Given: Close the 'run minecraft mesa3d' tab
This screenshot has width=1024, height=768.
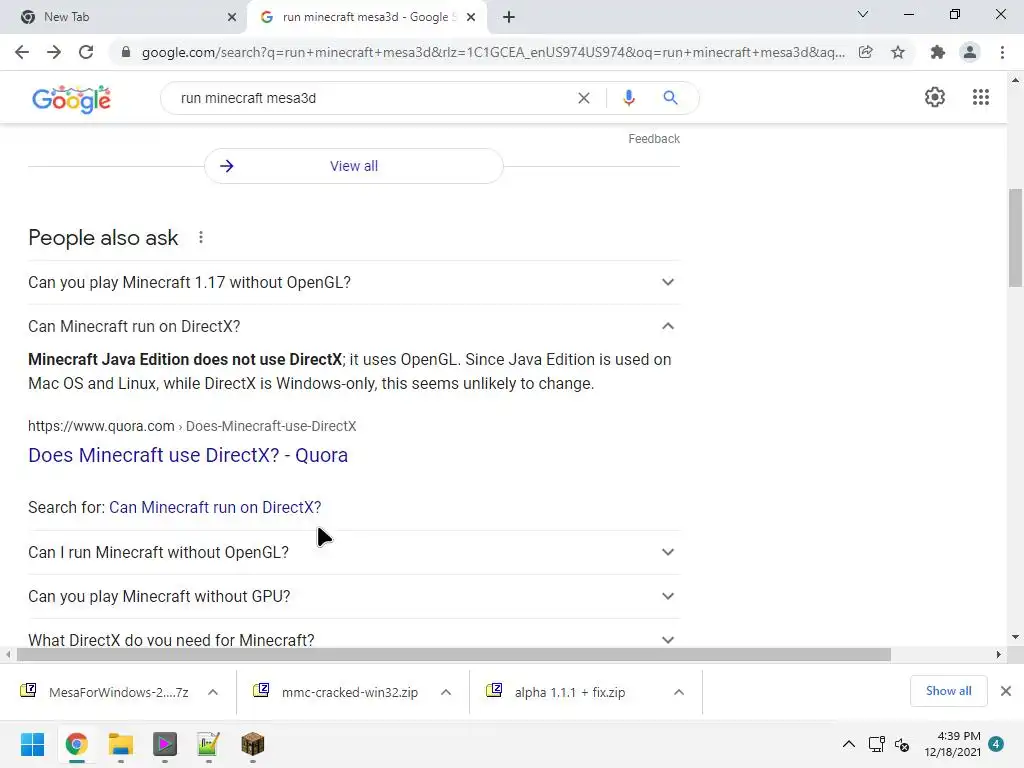Looking at the screenshot, I should tap(471, 18).
